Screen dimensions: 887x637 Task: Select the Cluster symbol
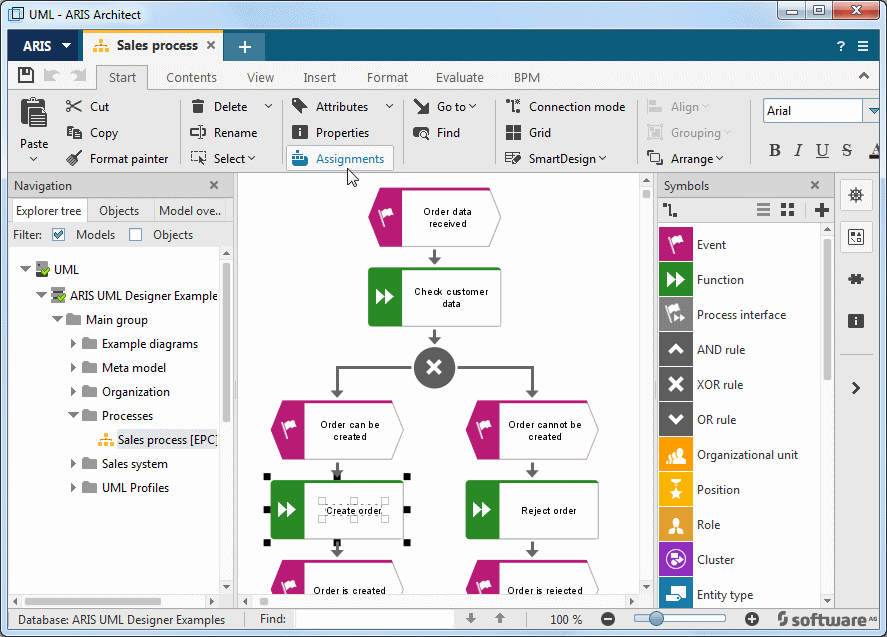click(x=675, y=560)
